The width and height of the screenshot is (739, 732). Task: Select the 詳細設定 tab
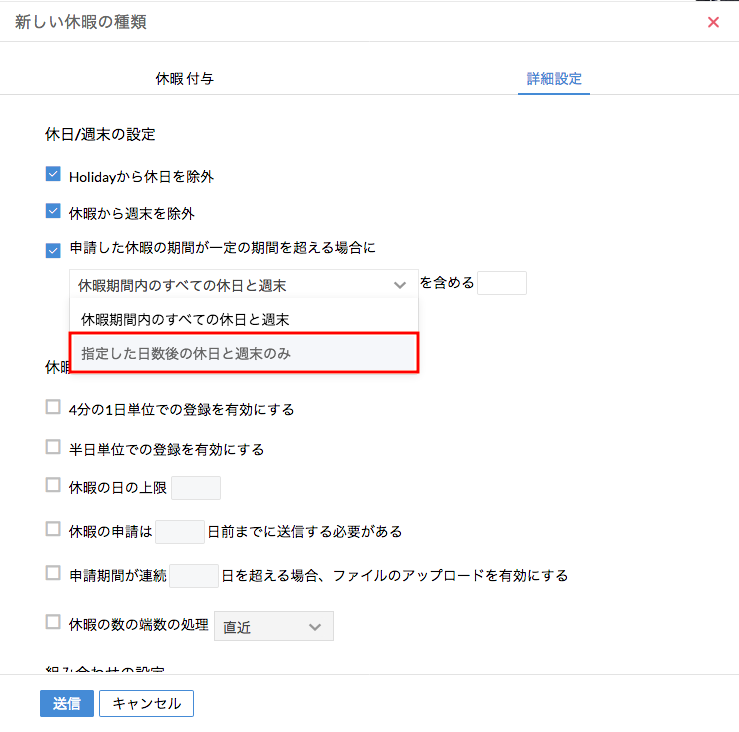tap(554, 78)
